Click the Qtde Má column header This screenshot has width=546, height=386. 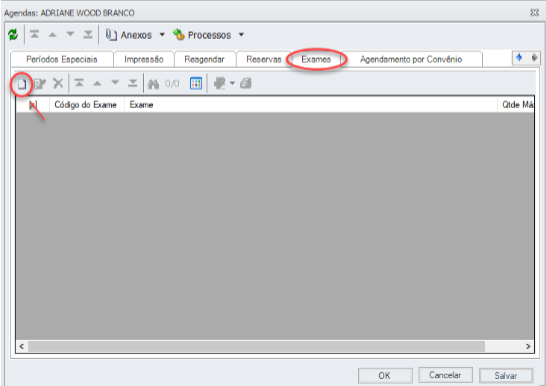tap(516, 105)
